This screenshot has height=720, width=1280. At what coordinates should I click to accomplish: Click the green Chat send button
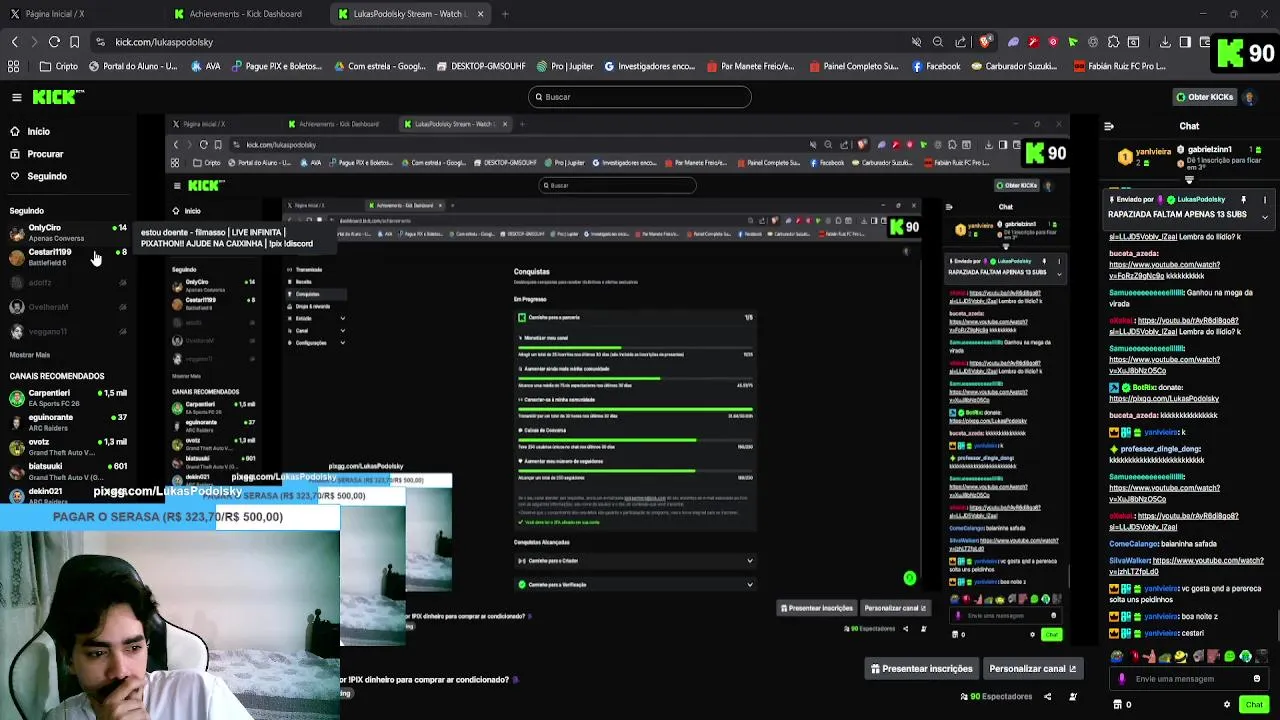1254,704
